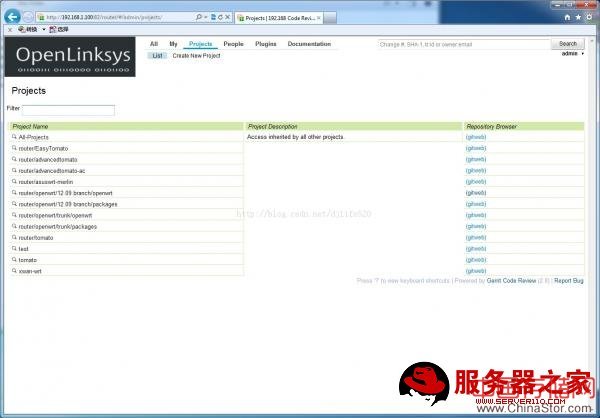600x418 pixels.
Task: Click magnifier icon beside the test project
Action: click(14, 248)
